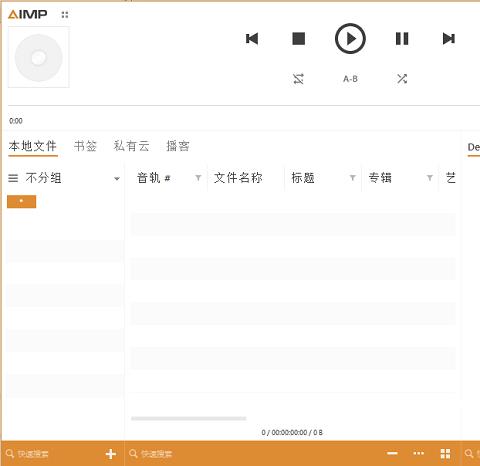Stop playback
The image size is (480, 466).
click(x=299, y=39)
